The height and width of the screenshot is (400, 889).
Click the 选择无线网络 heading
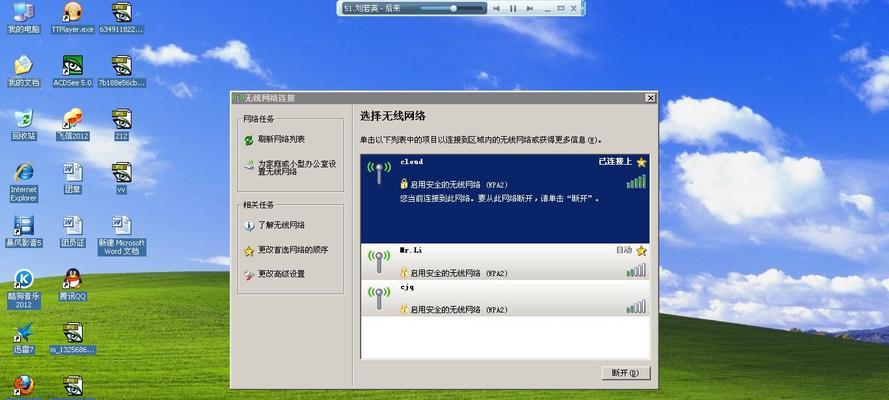tap(393, 116)
